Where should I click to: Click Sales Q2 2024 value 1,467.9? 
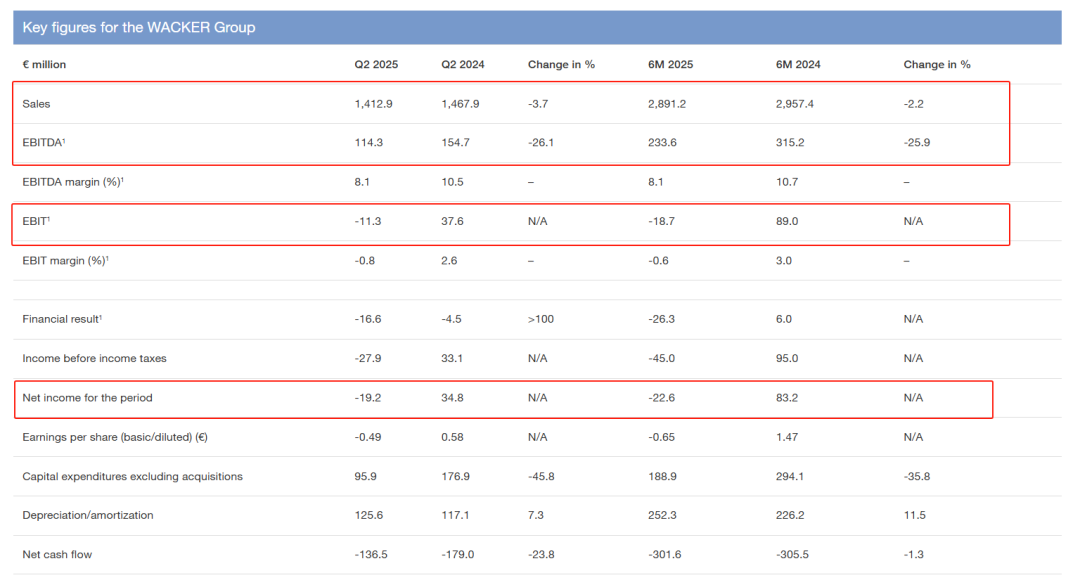coord(460,103)
